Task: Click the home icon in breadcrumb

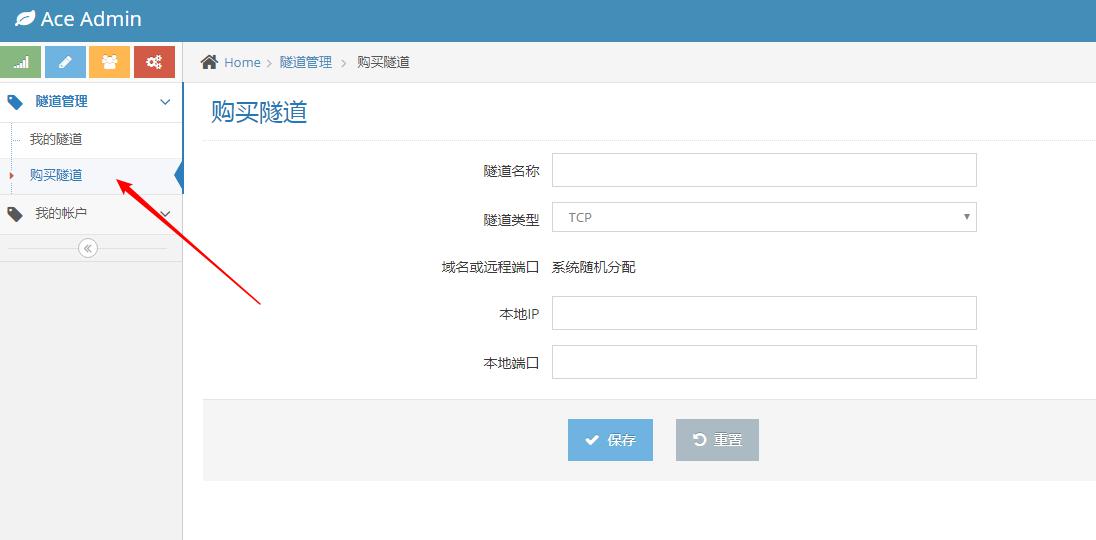Action: tap(209, 62)
